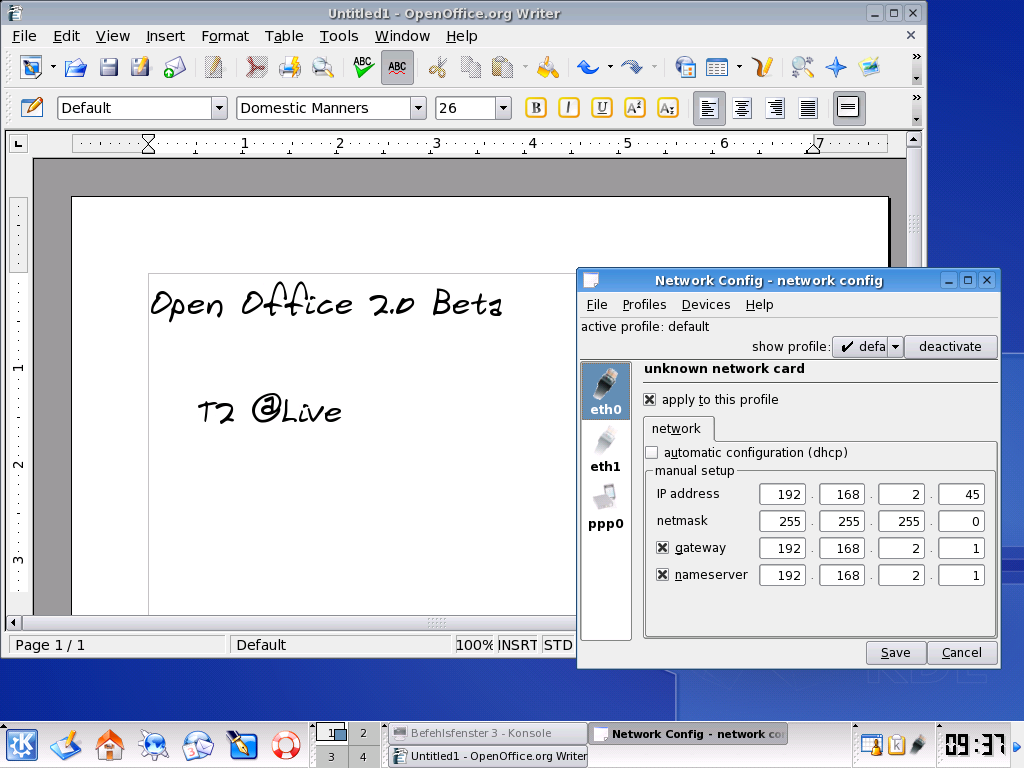The image size is (1024, 768).
Task: Align text right in Writer
Action: [x=775, y=108]
